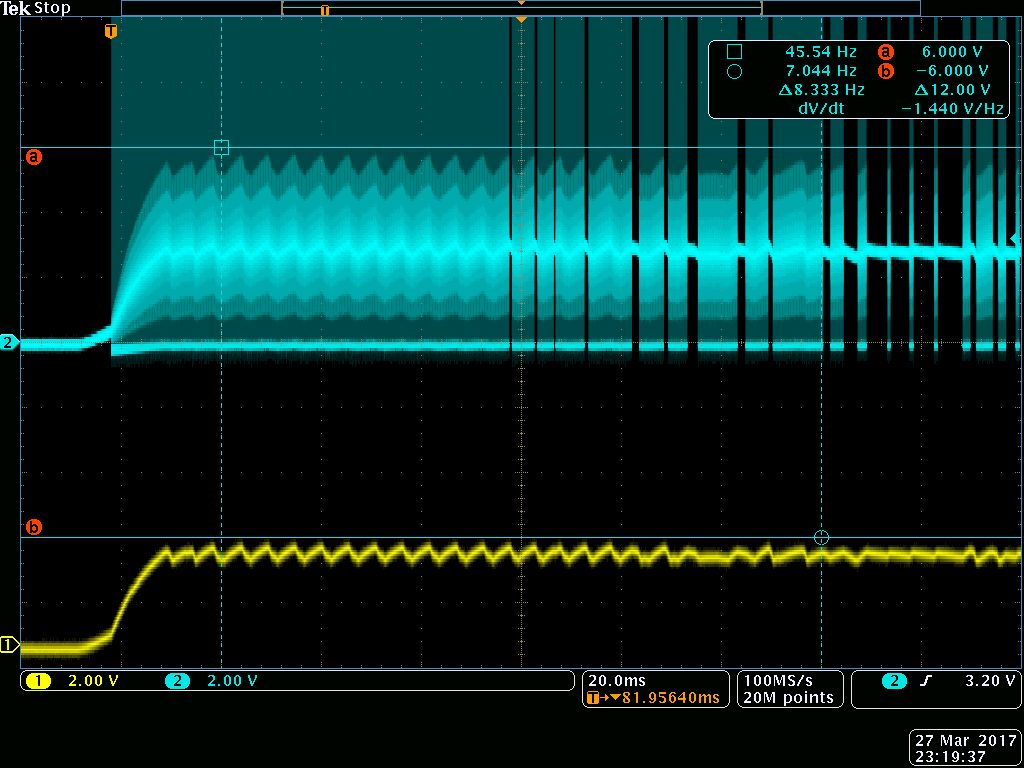Viewport: 1024px width, 768px height.
Task: Click the 6.000 V cursor a value
Action: tap(954, 52)
